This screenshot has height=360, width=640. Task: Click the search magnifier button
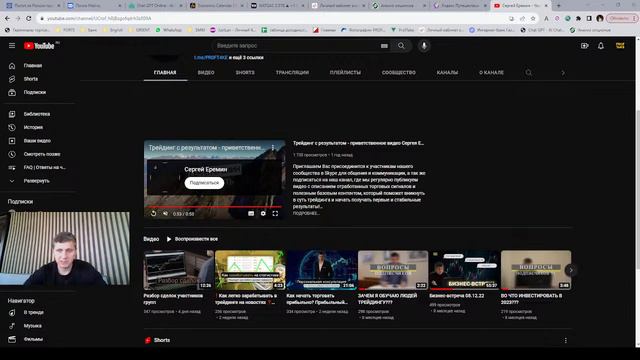[402, 46]
